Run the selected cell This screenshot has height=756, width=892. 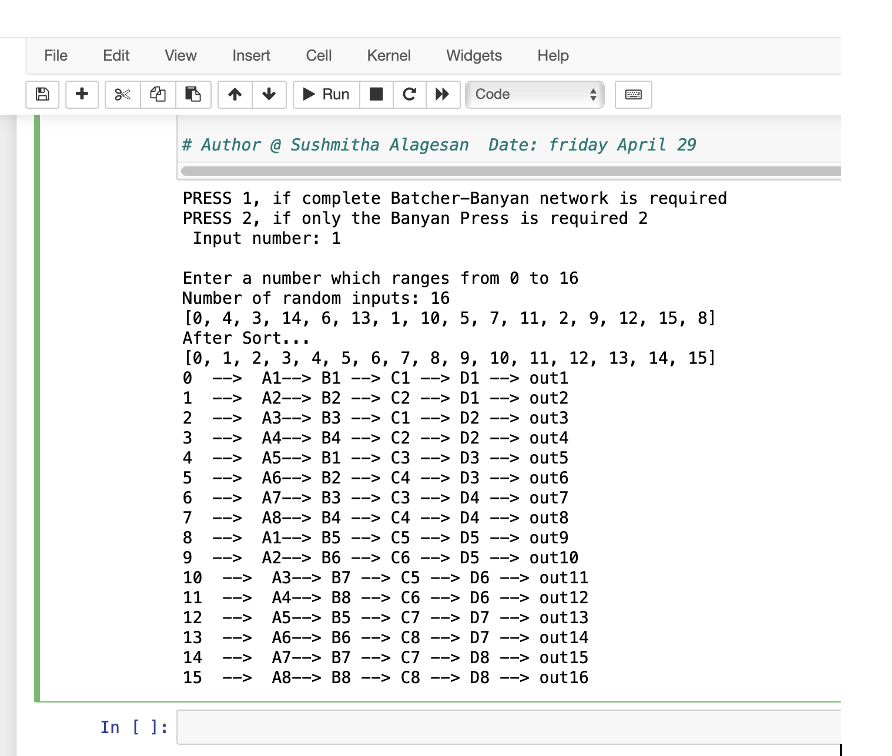pos(323,94)
